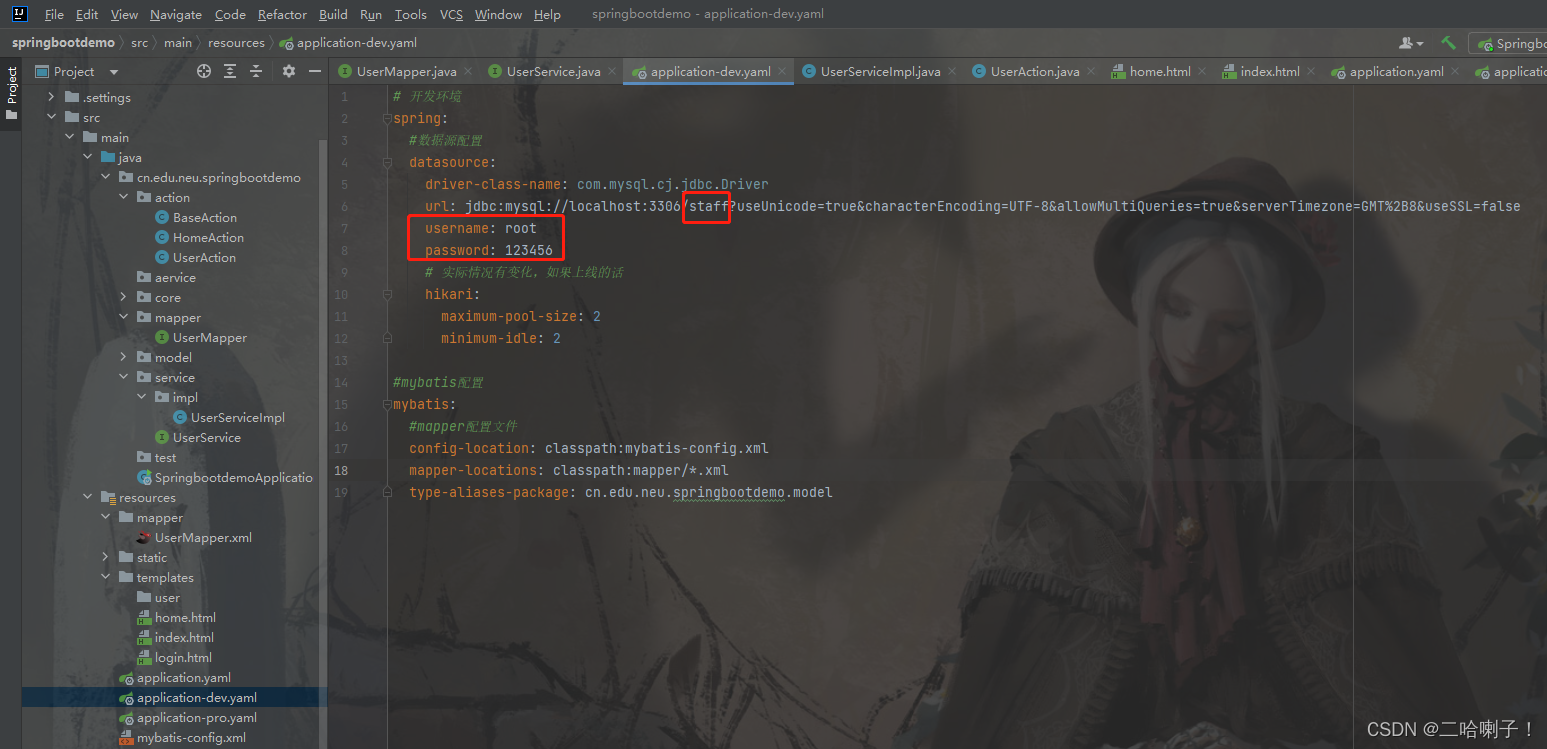
Task: Open the Build menu
Action: 333,14
